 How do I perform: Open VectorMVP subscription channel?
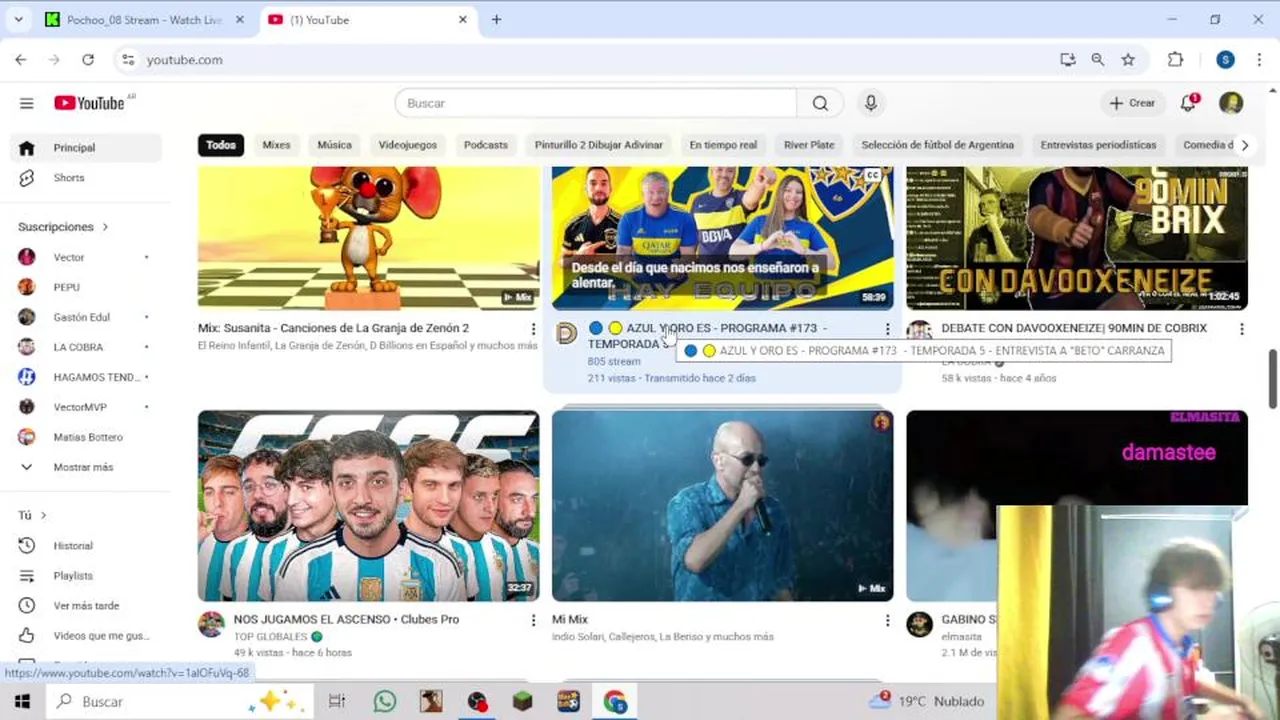87,407
